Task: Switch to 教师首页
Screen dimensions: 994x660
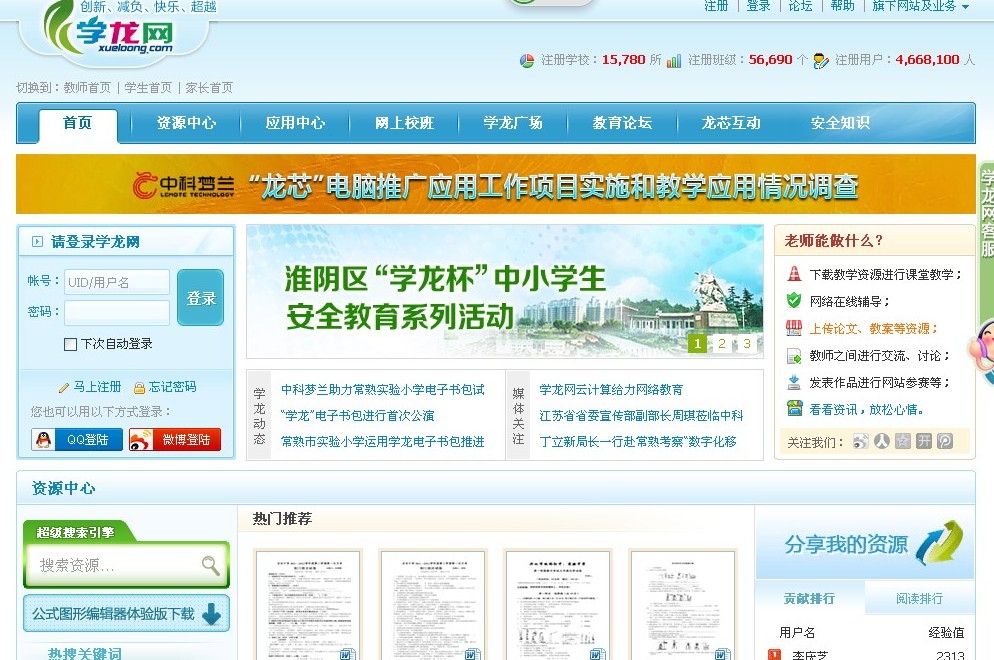Action: 87,87
